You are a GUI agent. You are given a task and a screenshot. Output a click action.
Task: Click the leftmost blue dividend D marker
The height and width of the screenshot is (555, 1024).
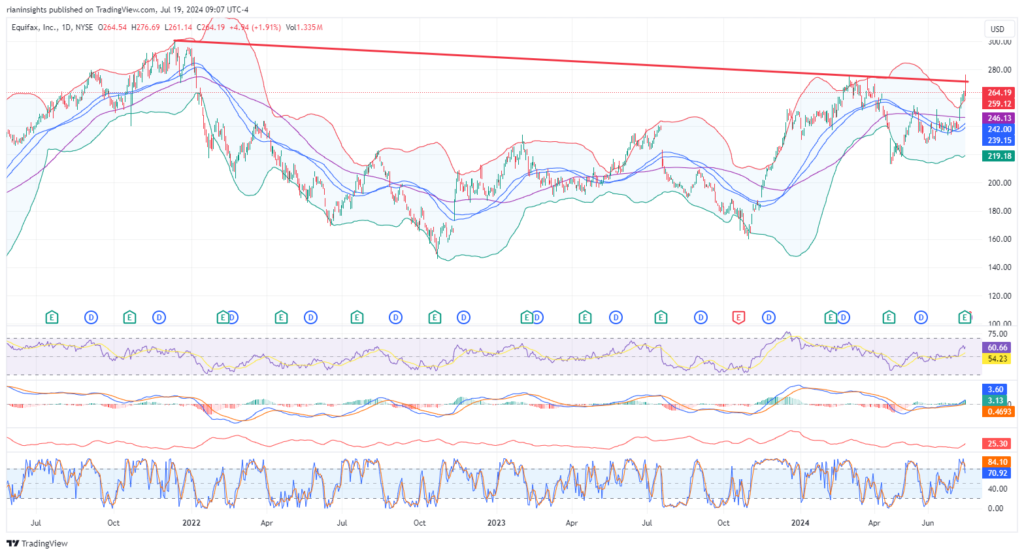[90, 317]
